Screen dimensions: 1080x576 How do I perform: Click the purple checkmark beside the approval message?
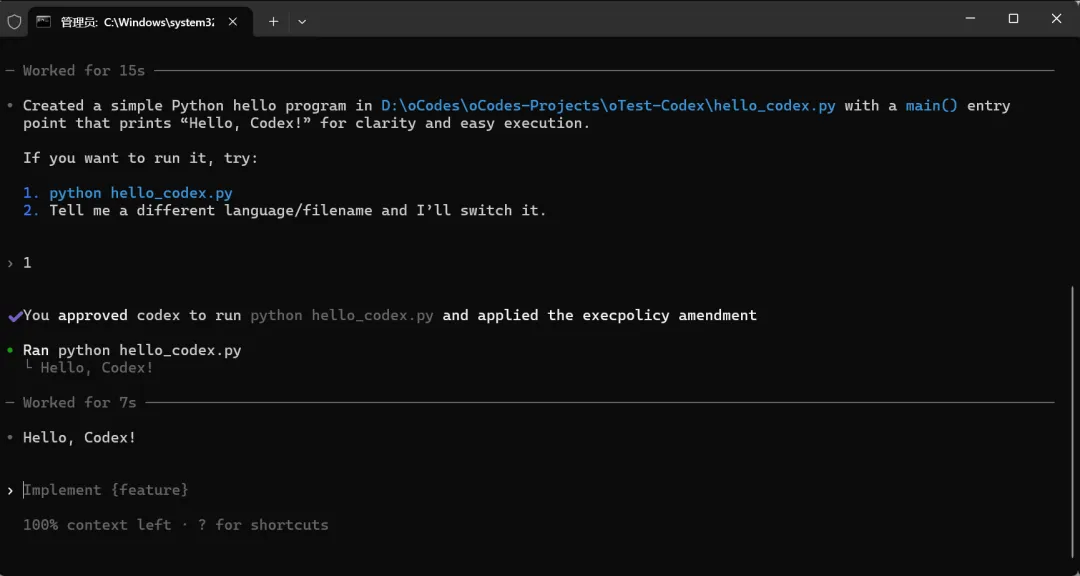click(x=14, y=316)
